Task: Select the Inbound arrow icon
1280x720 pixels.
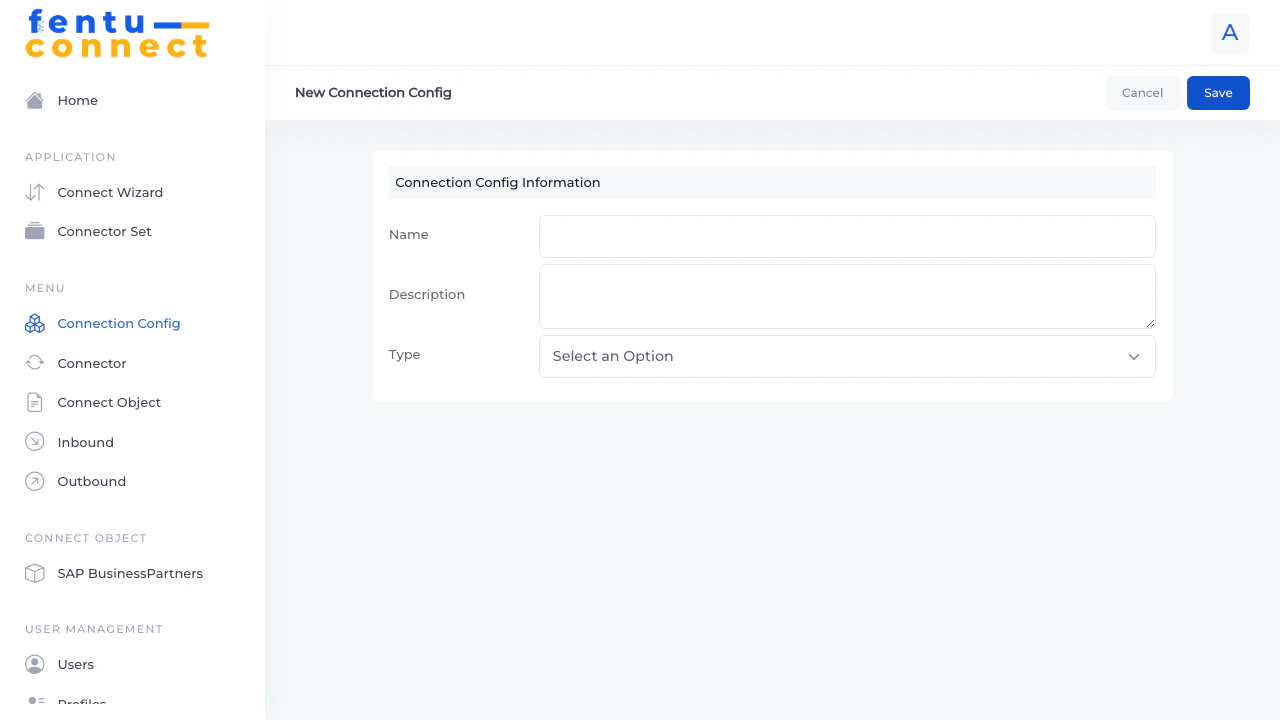Action: (x=34, y=442)
